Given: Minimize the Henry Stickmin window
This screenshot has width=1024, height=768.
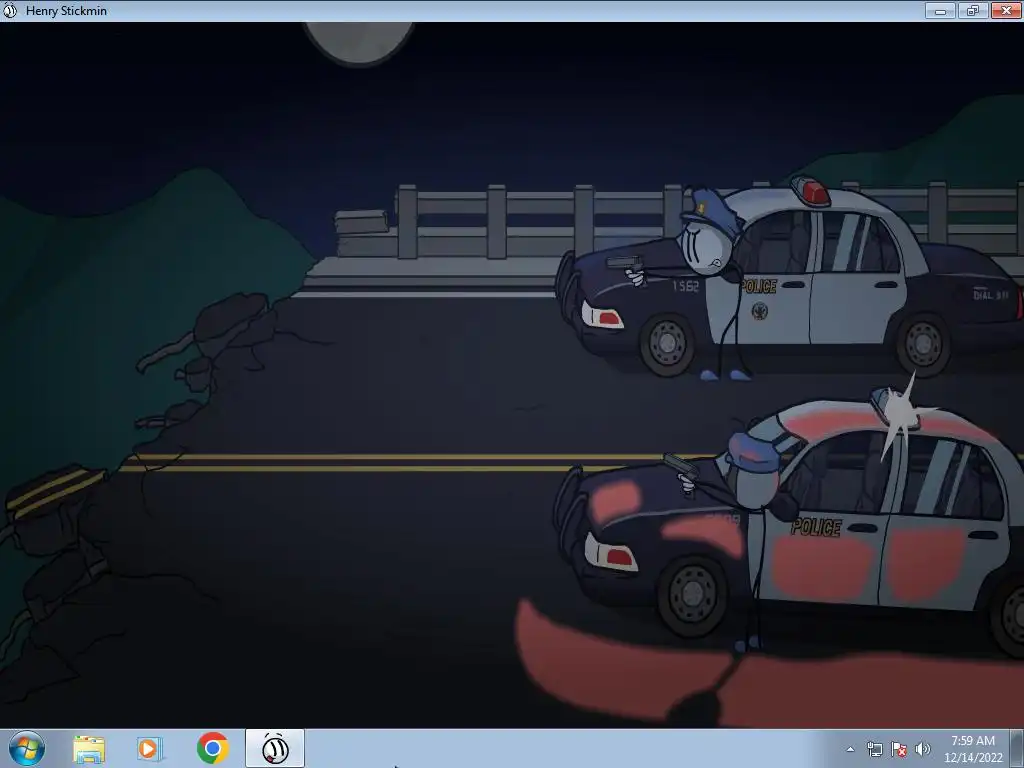Looking at the screenshot, I should click(x=940, y=10).
